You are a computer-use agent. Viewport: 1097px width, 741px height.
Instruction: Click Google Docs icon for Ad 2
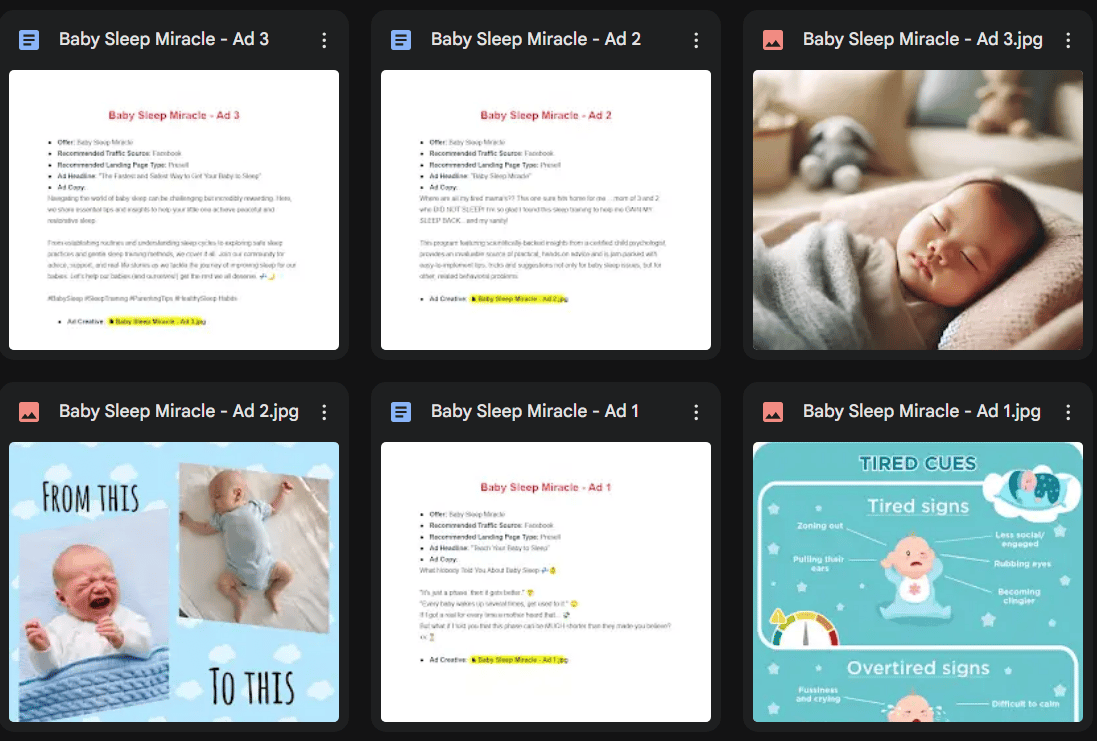pos(401,40)
